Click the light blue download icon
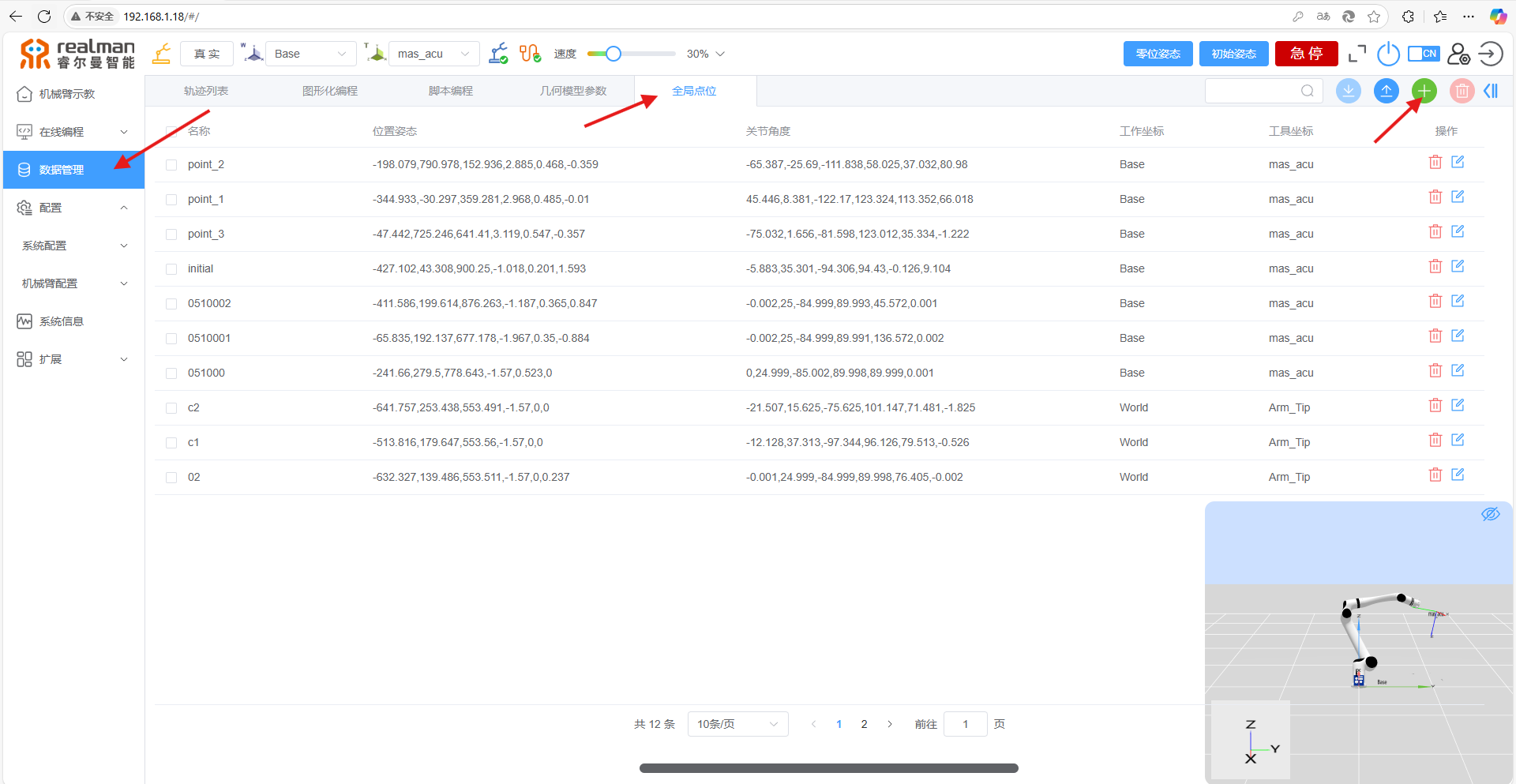1516x784 pixels. coord(1348,91)
